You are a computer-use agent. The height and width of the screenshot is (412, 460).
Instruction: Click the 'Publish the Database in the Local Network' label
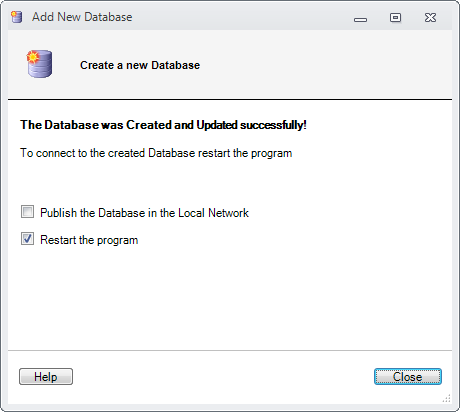pyautogui.click(x=144, y=213)
